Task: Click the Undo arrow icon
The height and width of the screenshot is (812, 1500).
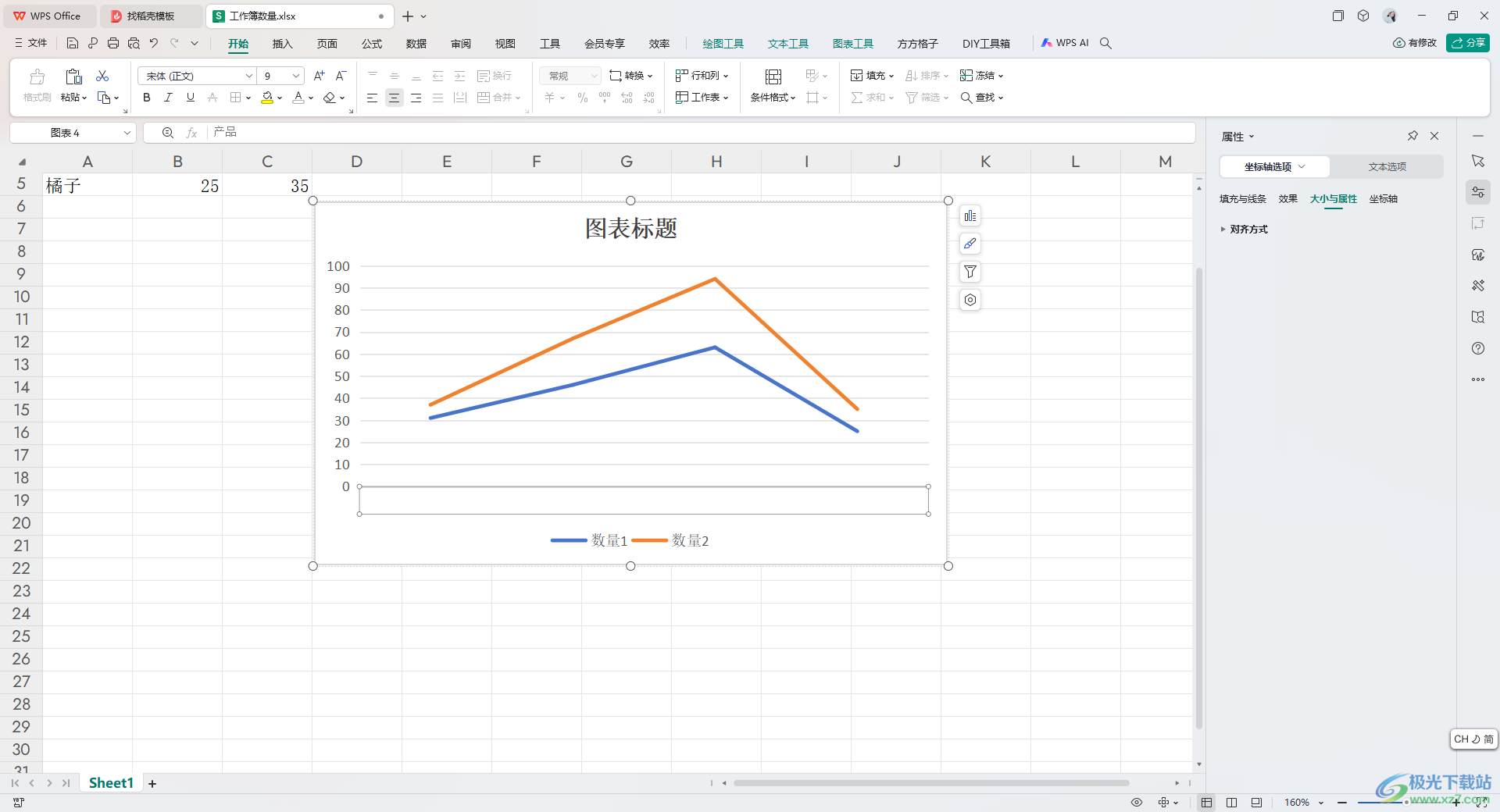Action: (154, 43)
